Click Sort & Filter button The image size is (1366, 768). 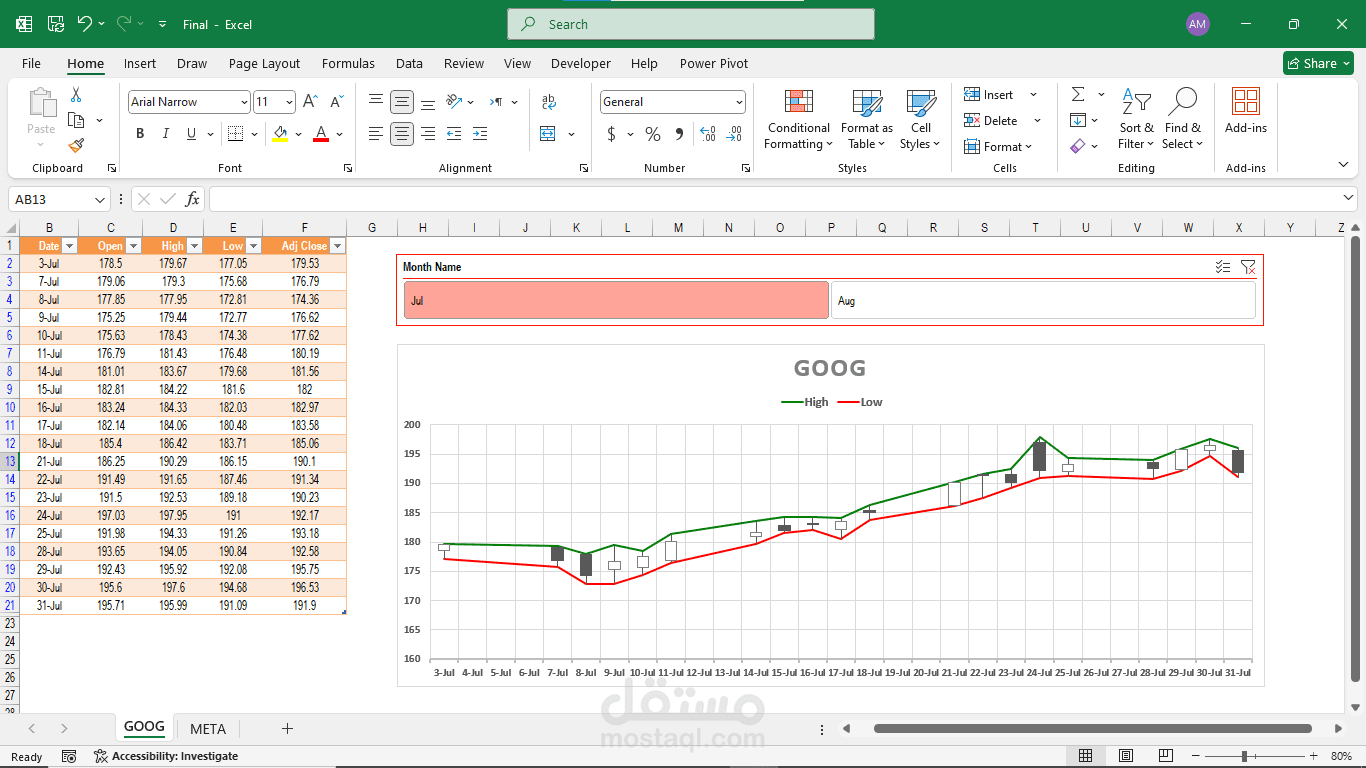click(x=1136, y=119)
